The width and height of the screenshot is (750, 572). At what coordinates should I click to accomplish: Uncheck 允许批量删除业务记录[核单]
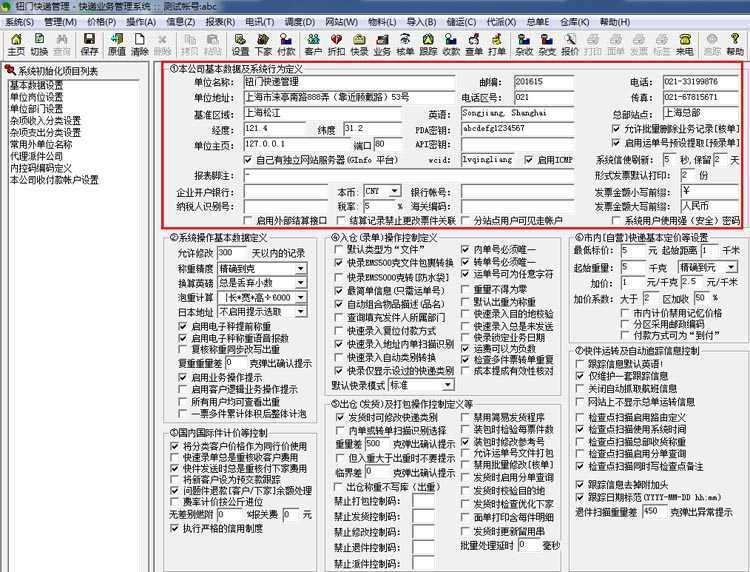tap(617, 129)
